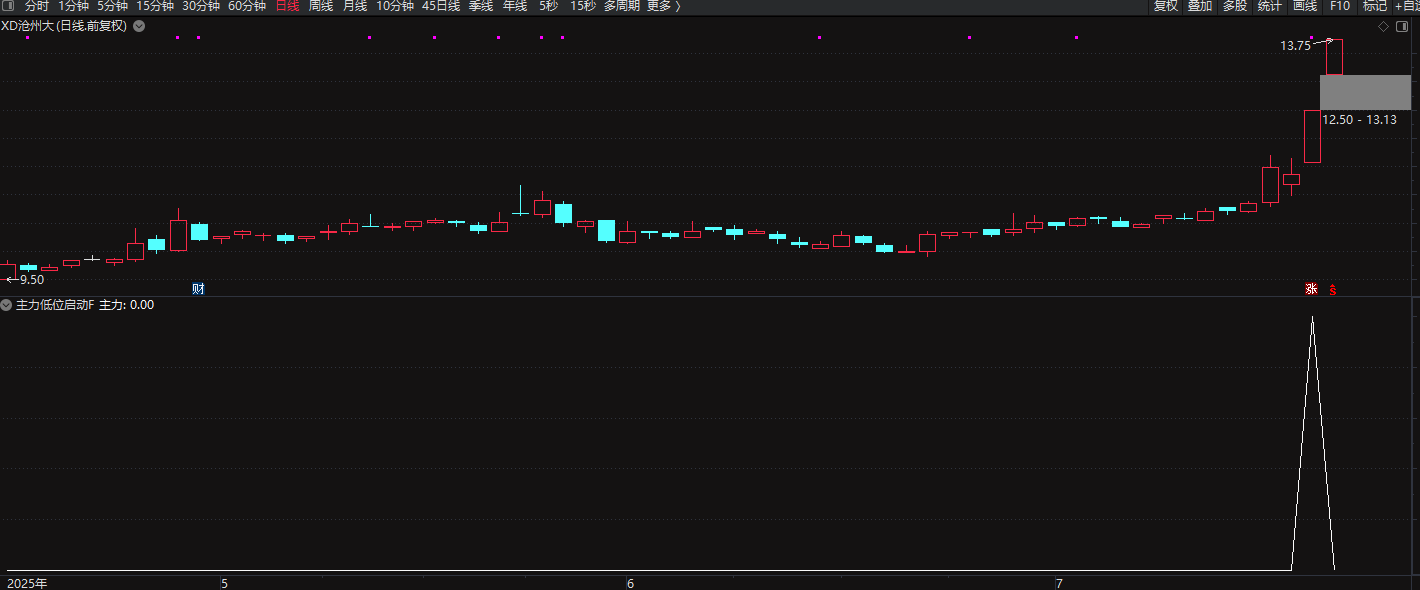Select the 15分钟 period tab
The height and width of the screenshot is (590, 1420).
[155, 6]
